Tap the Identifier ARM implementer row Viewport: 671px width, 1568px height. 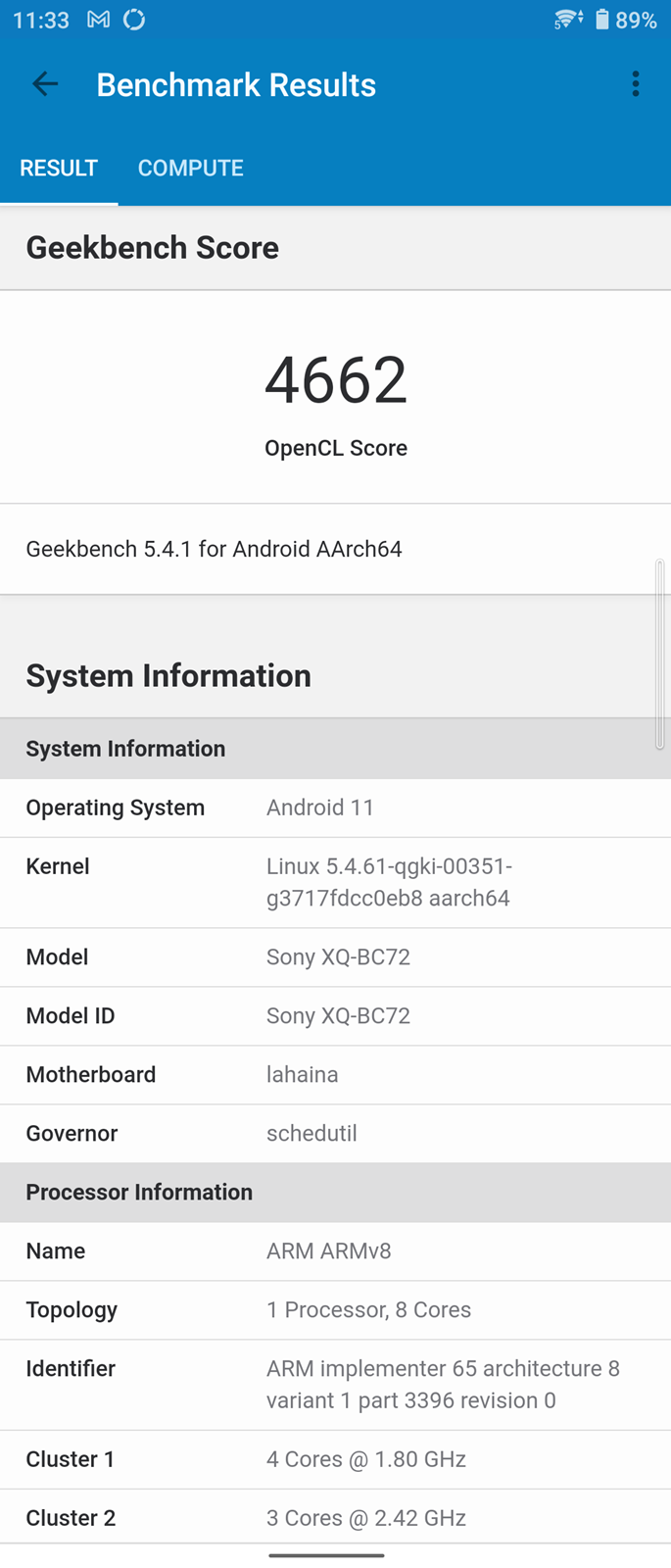[335, 1384]
